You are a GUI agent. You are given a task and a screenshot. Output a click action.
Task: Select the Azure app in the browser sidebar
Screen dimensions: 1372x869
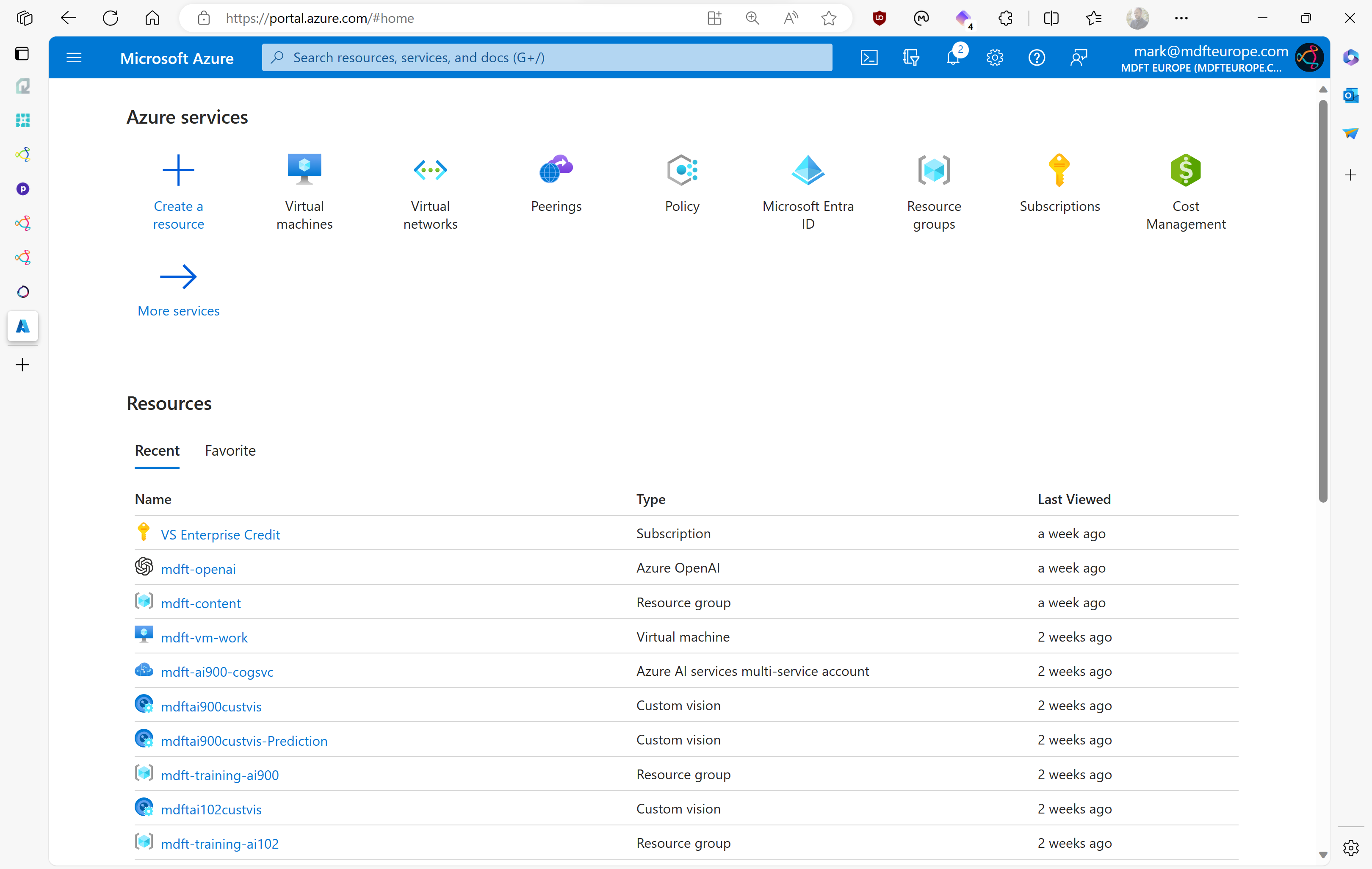click(22, 327)
